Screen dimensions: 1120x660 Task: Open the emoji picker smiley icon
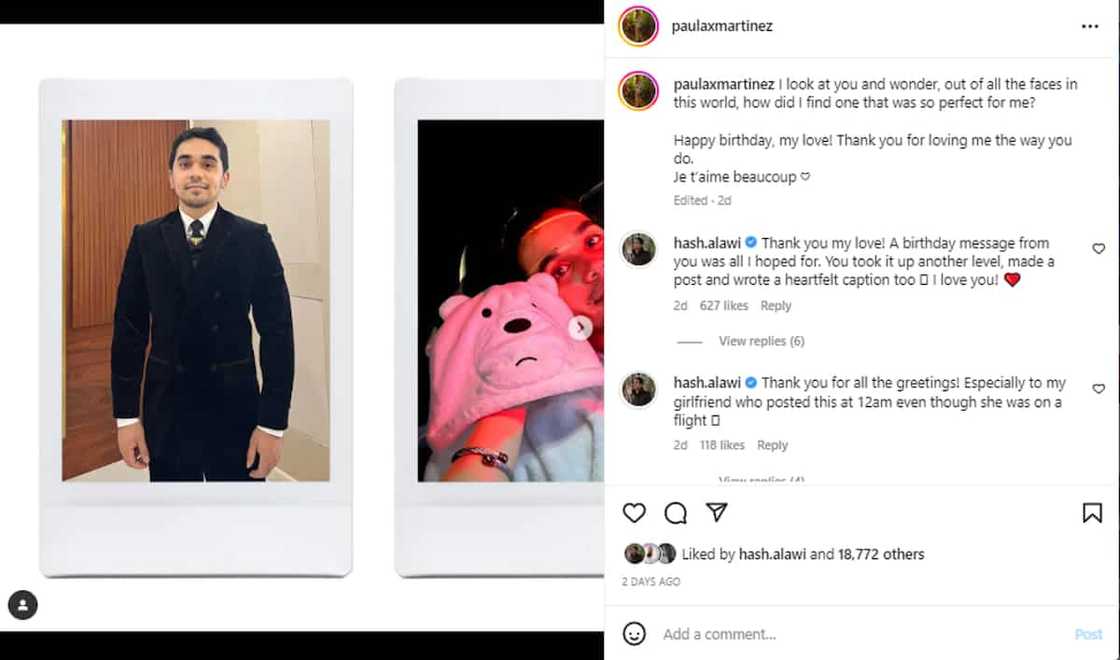pos(634,634)
